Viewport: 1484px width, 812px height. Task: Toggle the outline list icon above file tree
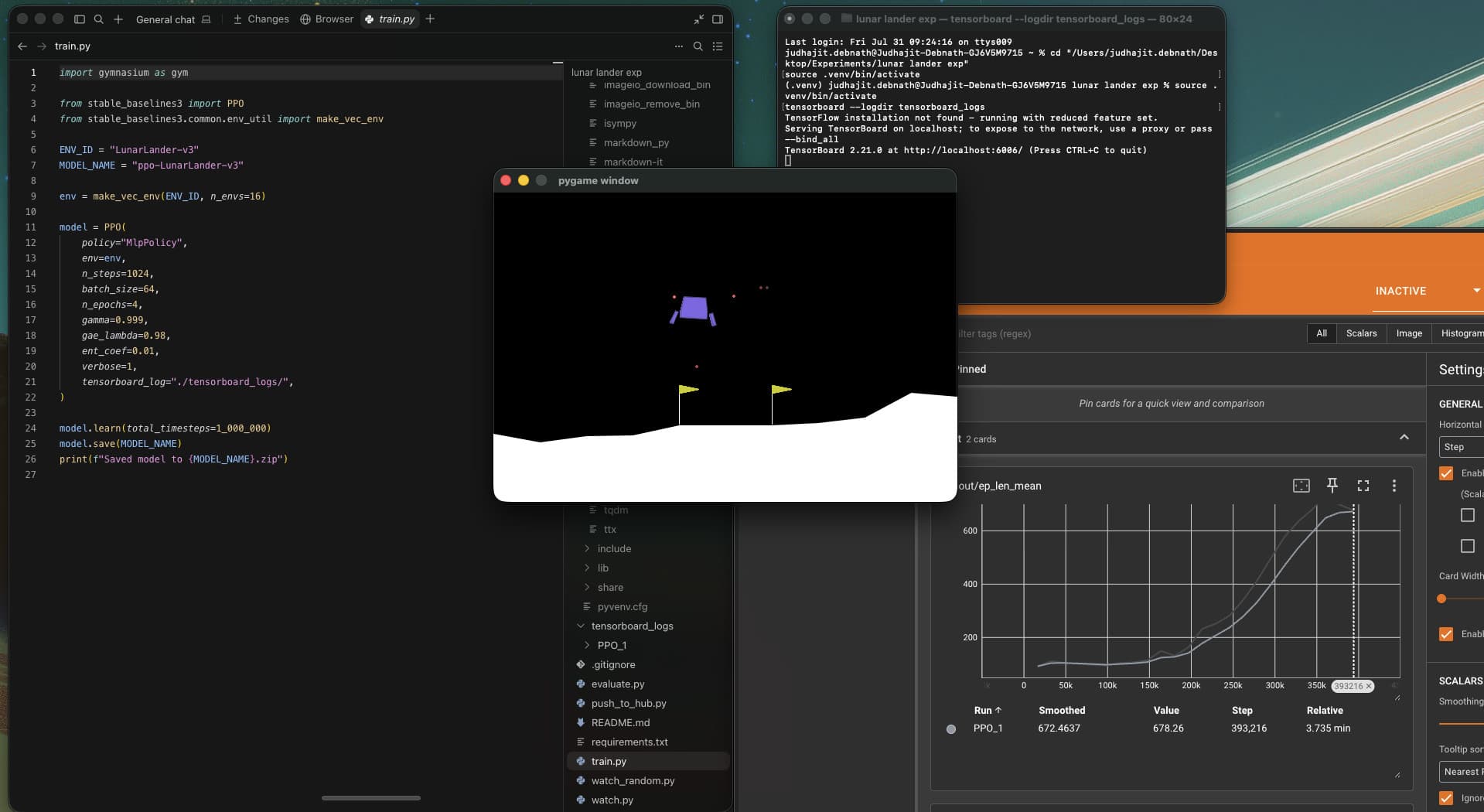pyautogui.click(x=718, y=46)
